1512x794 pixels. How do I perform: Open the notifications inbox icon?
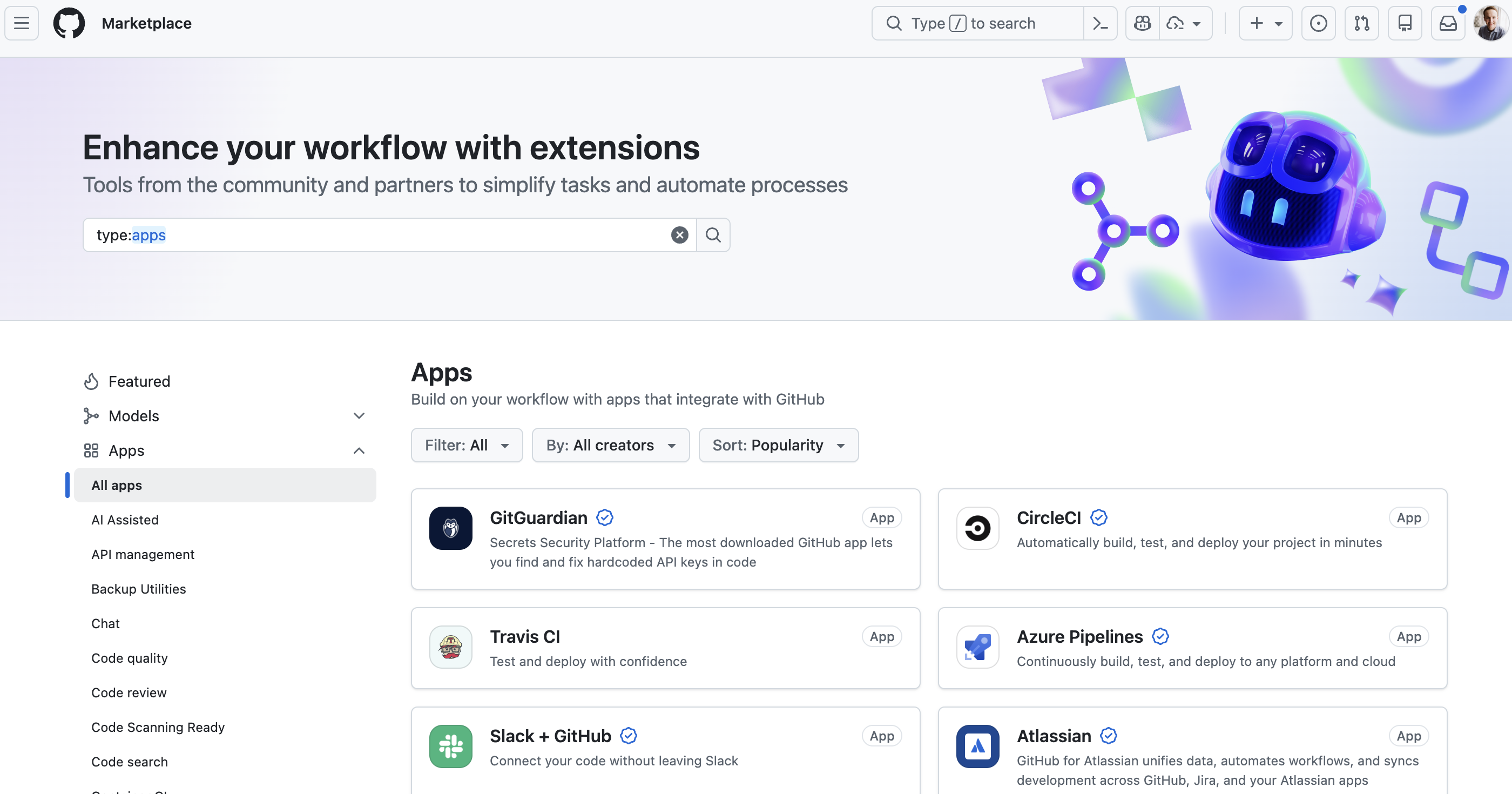click(x=1447, y=23)
